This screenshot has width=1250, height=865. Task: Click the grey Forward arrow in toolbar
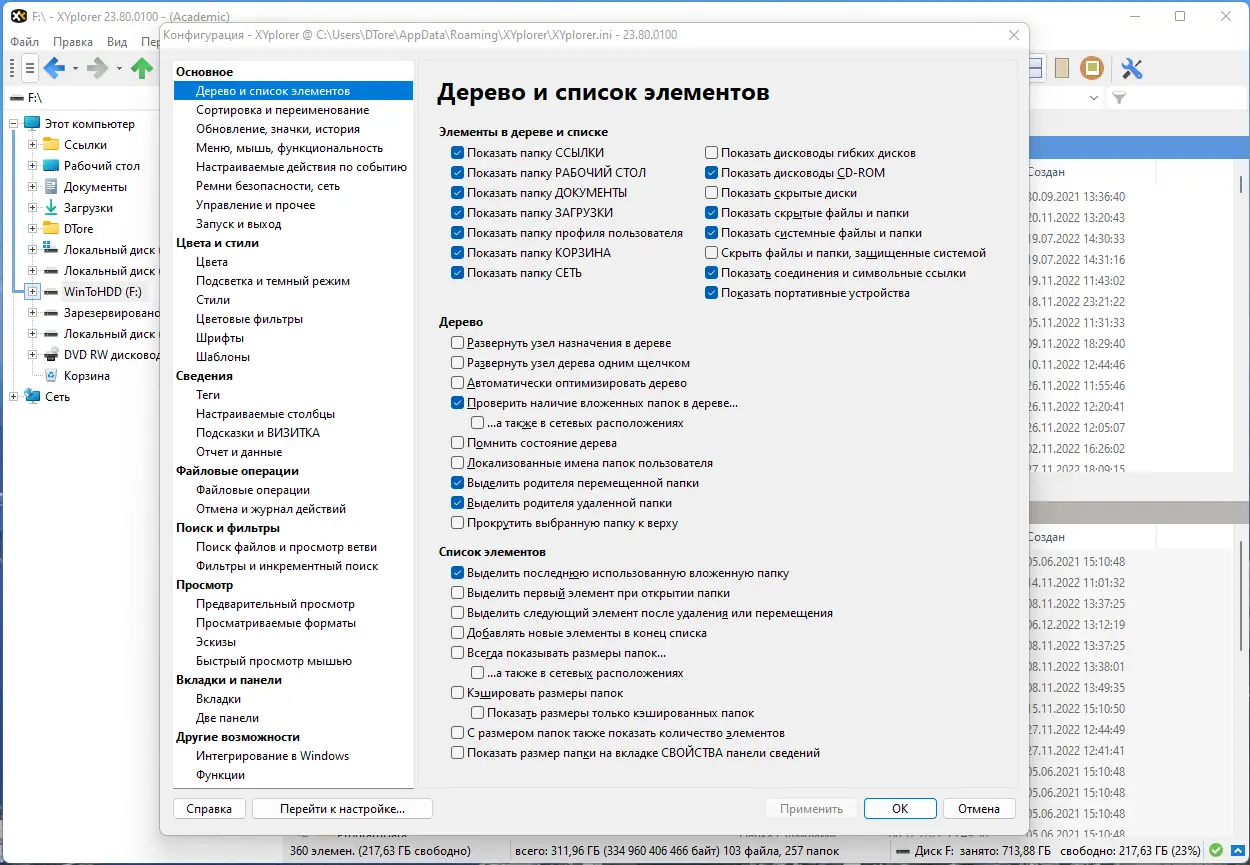[x=98, y=68]
